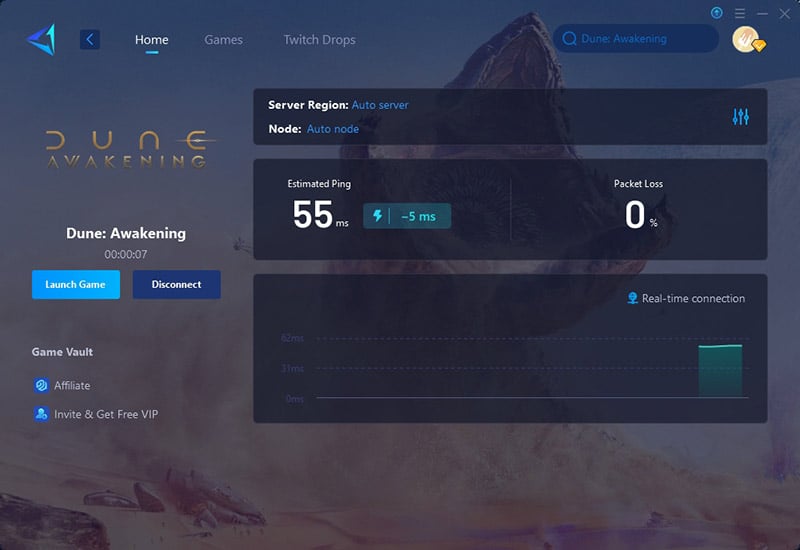
Task: Click the Real-time connection label
Action: pyautogui.click(x=693, y=298)
